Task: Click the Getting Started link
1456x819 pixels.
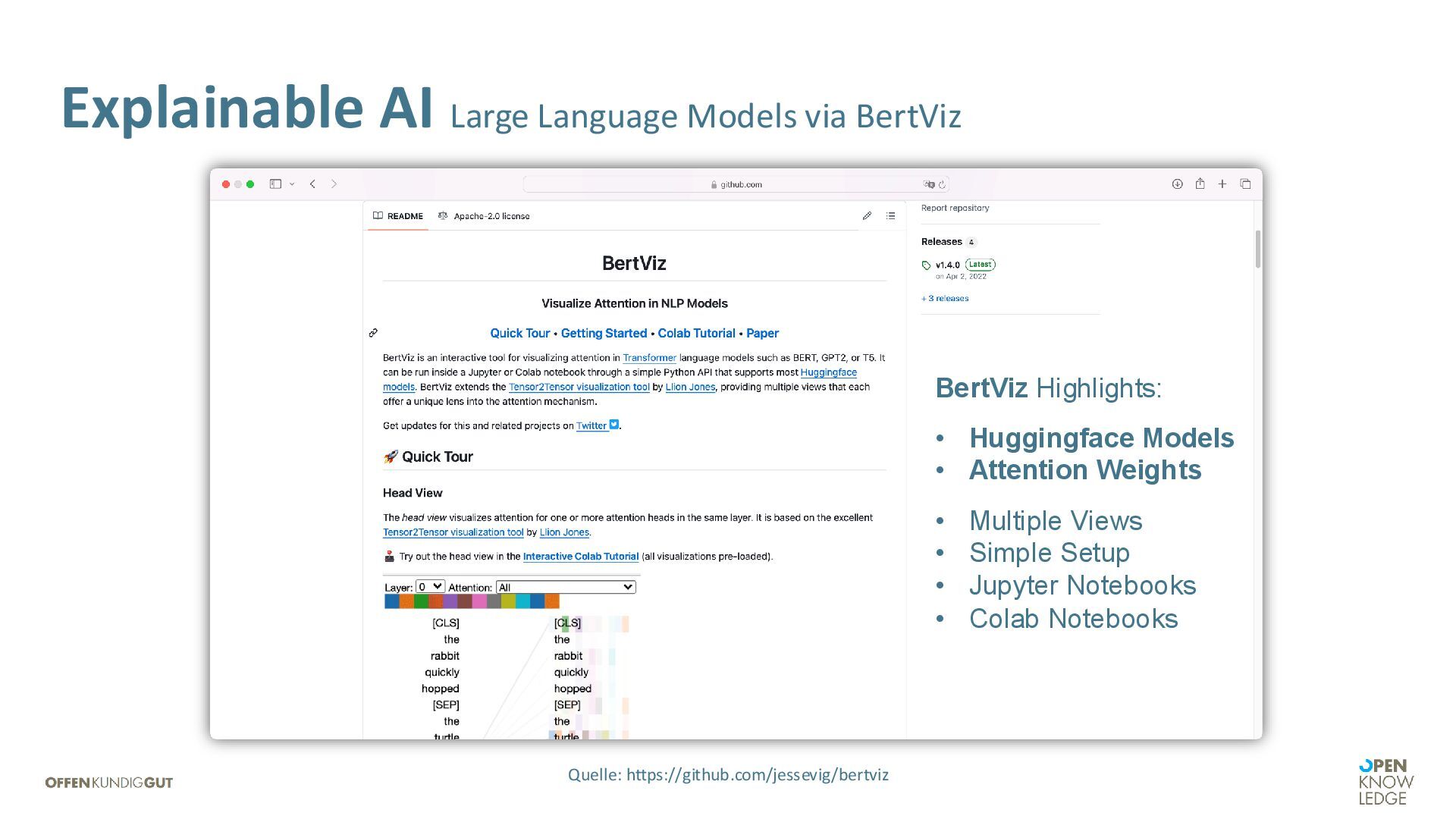Action: coord(604,333)
